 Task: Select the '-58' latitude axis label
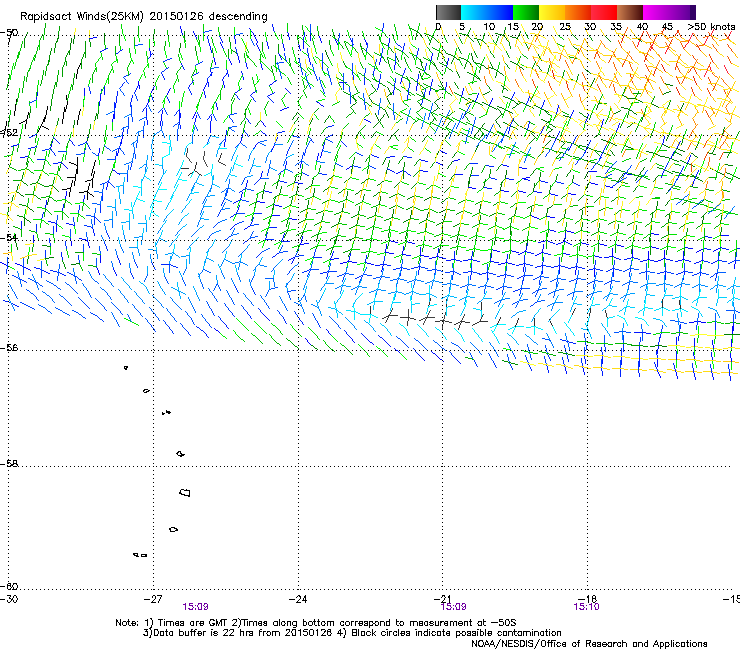coord(9,464)
